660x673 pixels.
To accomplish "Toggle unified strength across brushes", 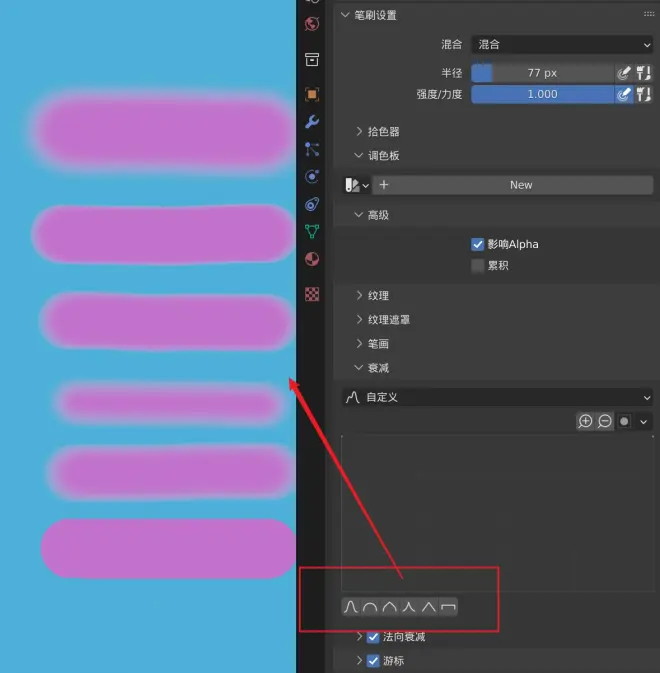I will [x=643, y=94].
